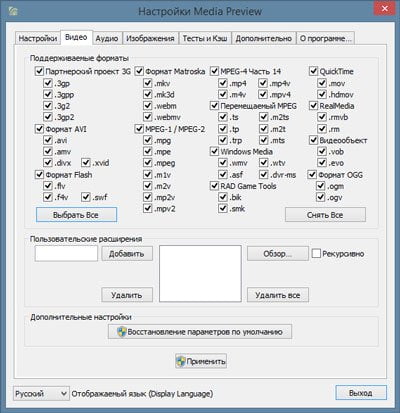Screen dimensions: 400x413
Task: Toggle the .smk checkbox
Action: pos(223,209)
